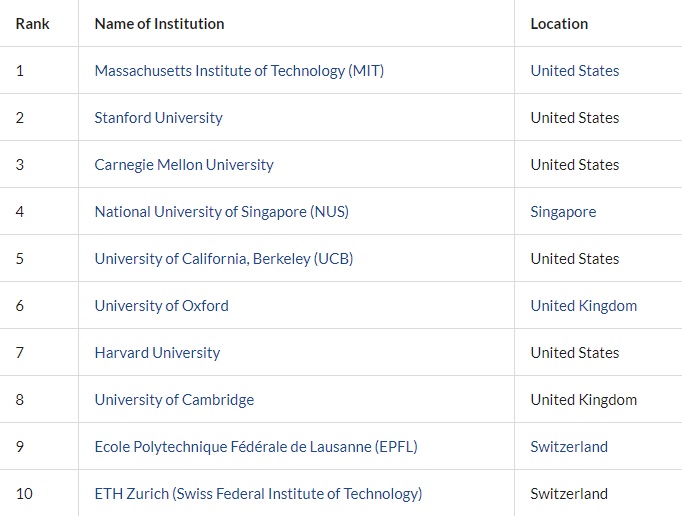Click the University of Cambridge link
This screenshot has width=682, height=516.
174,400
